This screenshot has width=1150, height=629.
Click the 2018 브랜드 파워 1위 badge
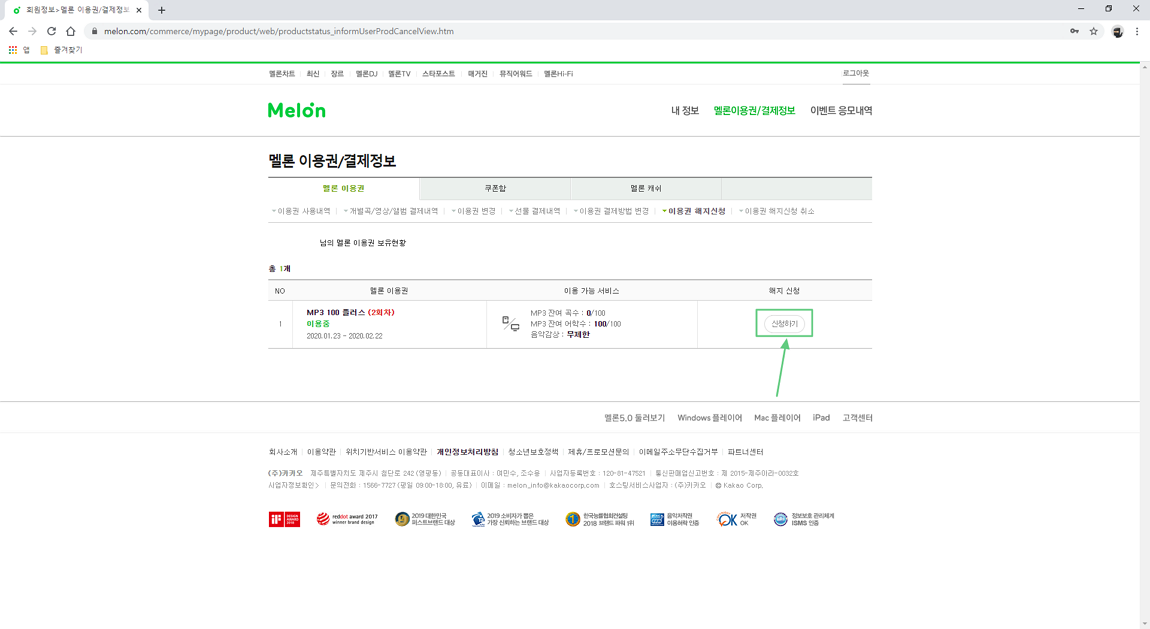pos(600,520)
